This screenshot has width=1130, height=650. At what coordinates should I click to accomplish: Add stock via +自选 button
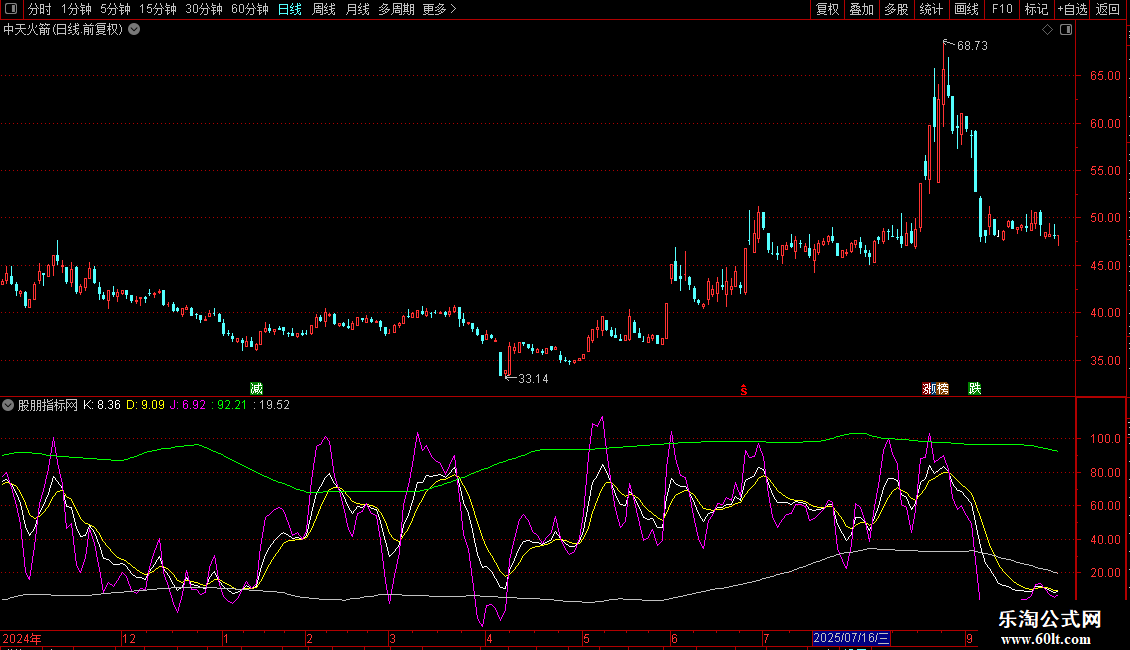(1071, 10)
